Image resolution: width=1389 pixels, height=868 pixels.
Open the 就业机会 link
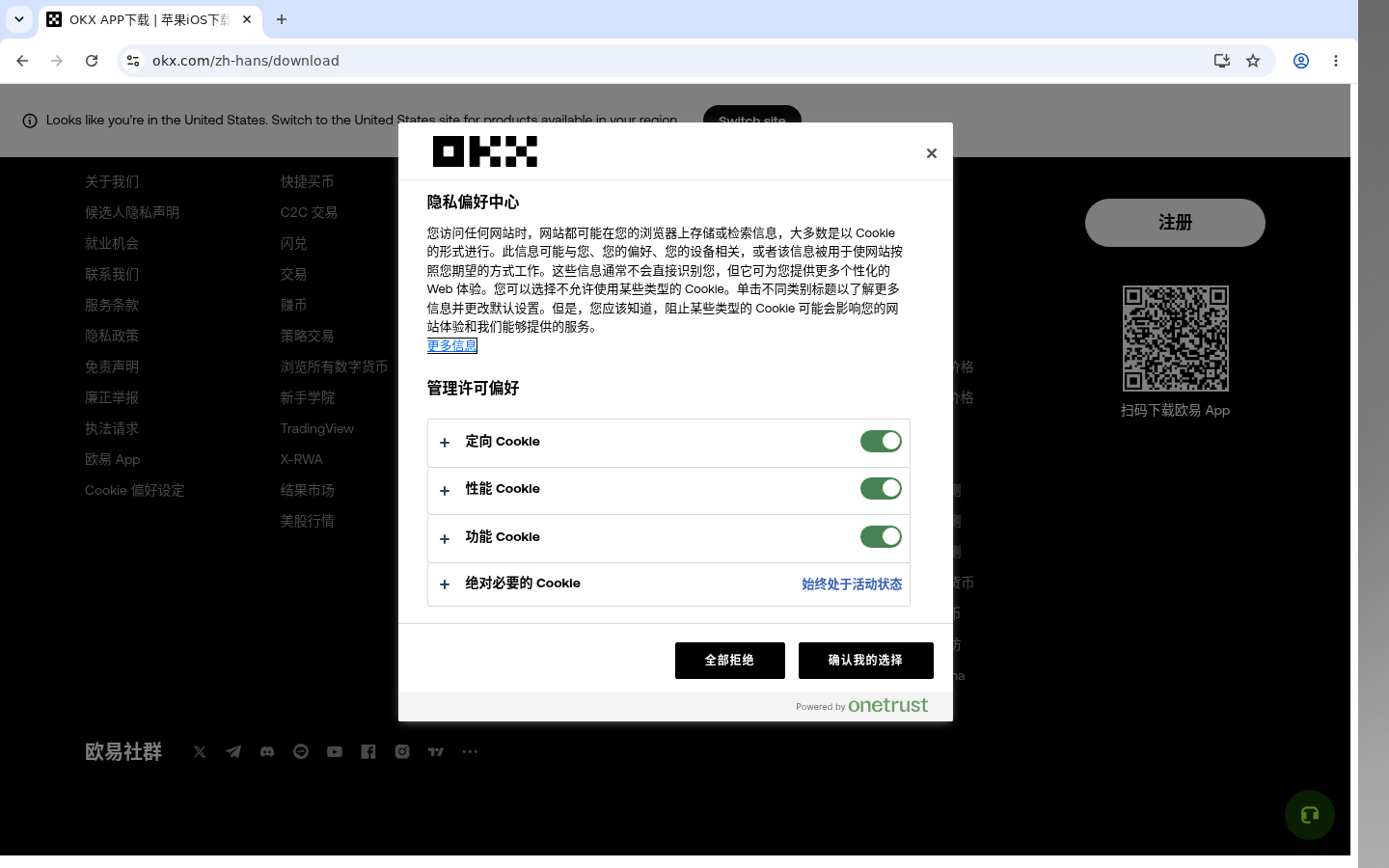[112, 243]
